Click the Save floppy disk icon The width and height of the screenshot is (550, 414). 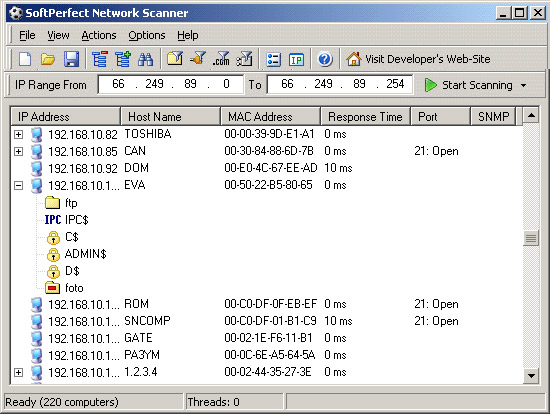pyautogui.click(x=71, y=59)
